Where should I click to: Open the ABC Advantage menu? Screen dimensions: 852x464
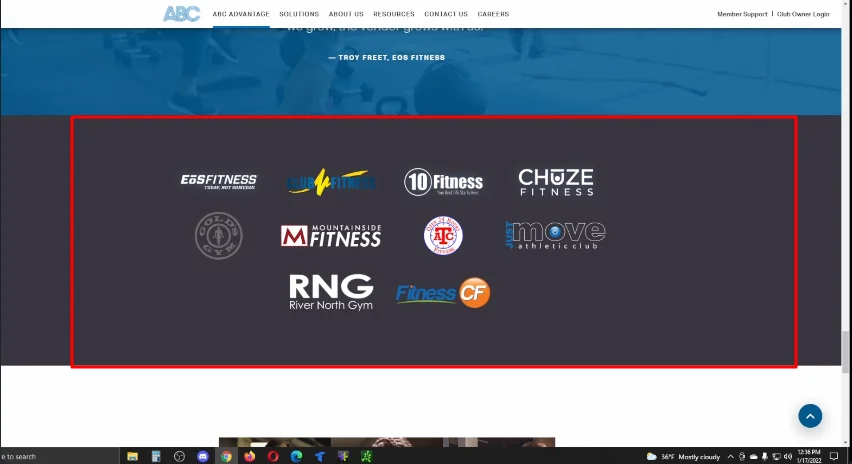241,14
